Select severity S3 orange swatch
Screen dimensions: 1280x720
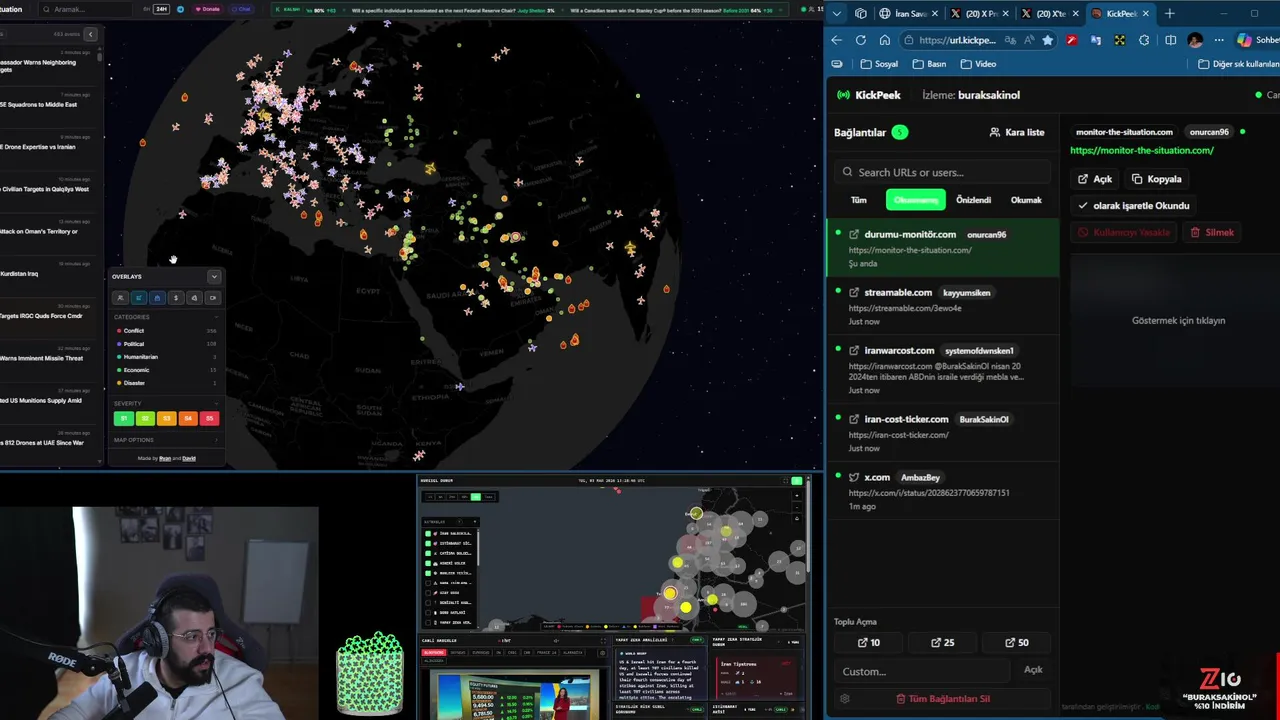[x=166, y=418]
